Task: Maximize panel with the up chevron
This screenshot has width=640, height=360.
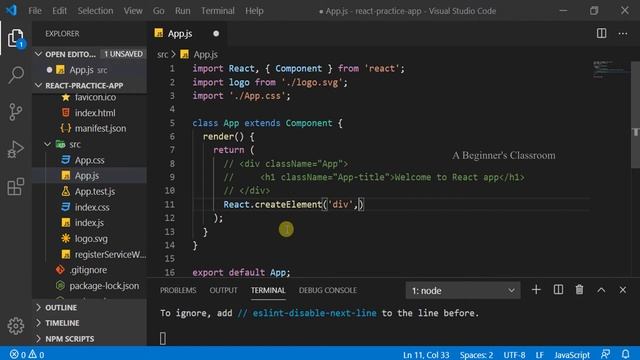Action: (x=601, y=290)
